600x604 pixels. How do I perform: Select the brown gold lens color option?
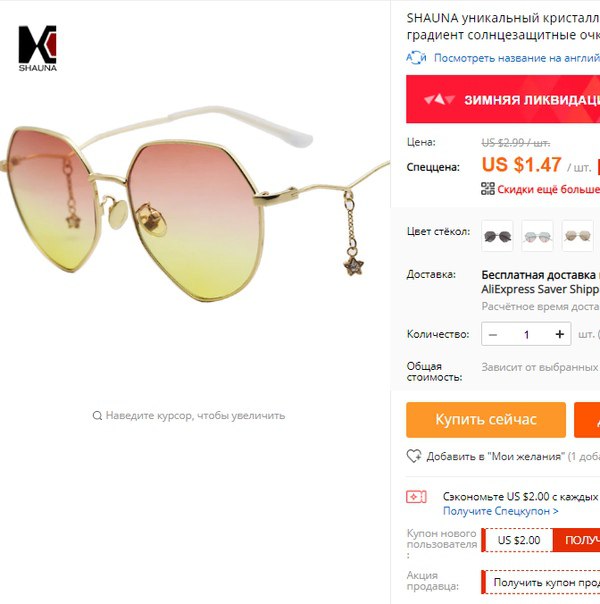pyautogui.click(x=577, y=236)
